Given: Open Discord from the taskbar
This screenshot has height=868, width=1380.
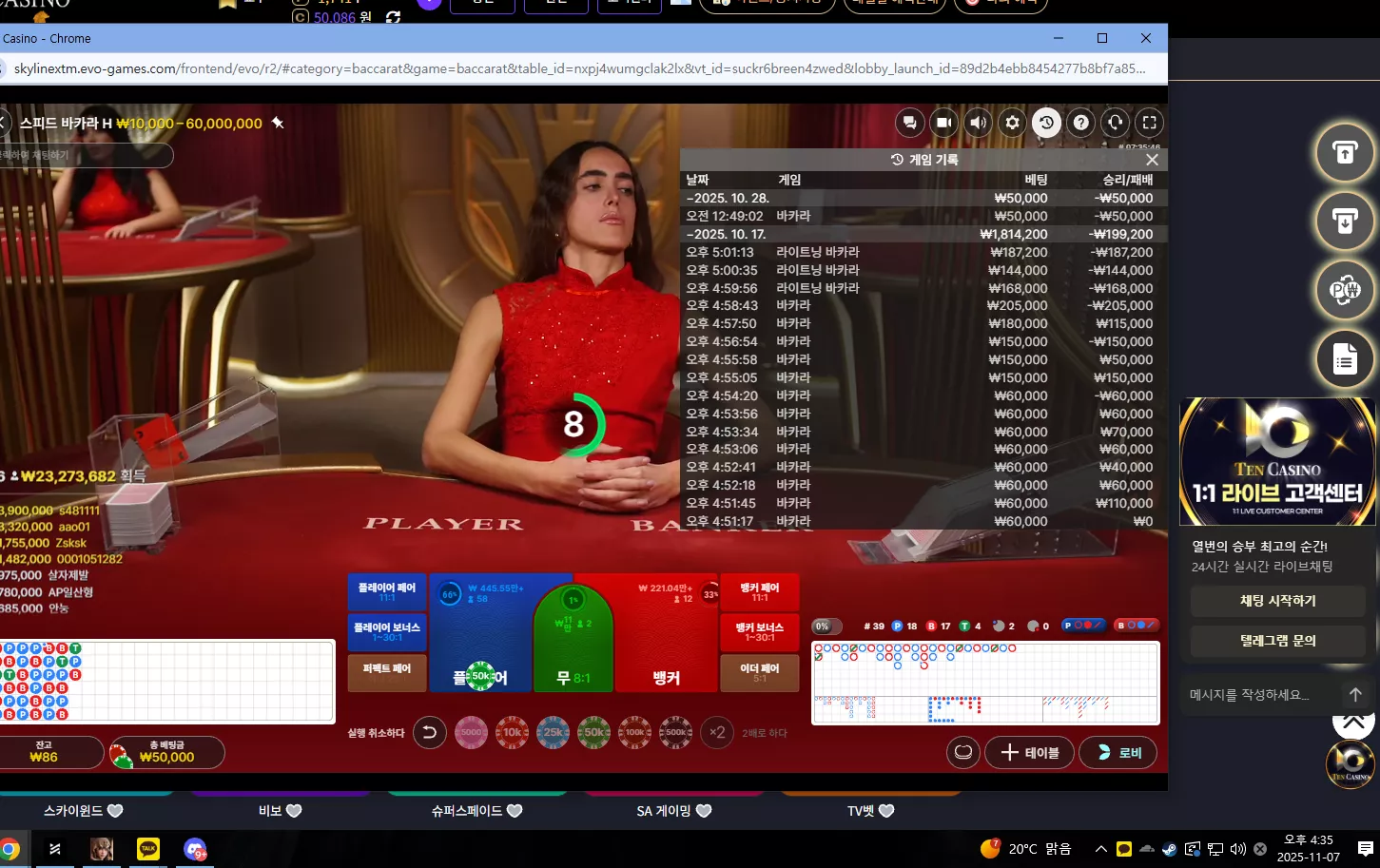Looking at the screenshot, I should coord(195,849).
